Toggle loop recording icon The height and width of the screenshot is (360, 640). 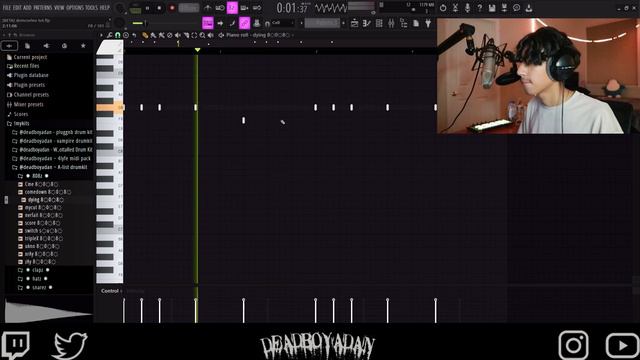pos(257,8)
